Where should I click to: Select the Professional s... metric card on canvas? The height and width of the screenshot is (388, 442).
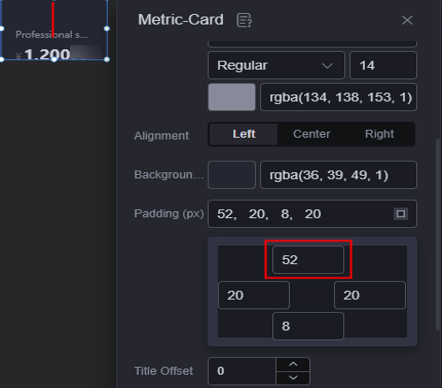tap(54, 30)
